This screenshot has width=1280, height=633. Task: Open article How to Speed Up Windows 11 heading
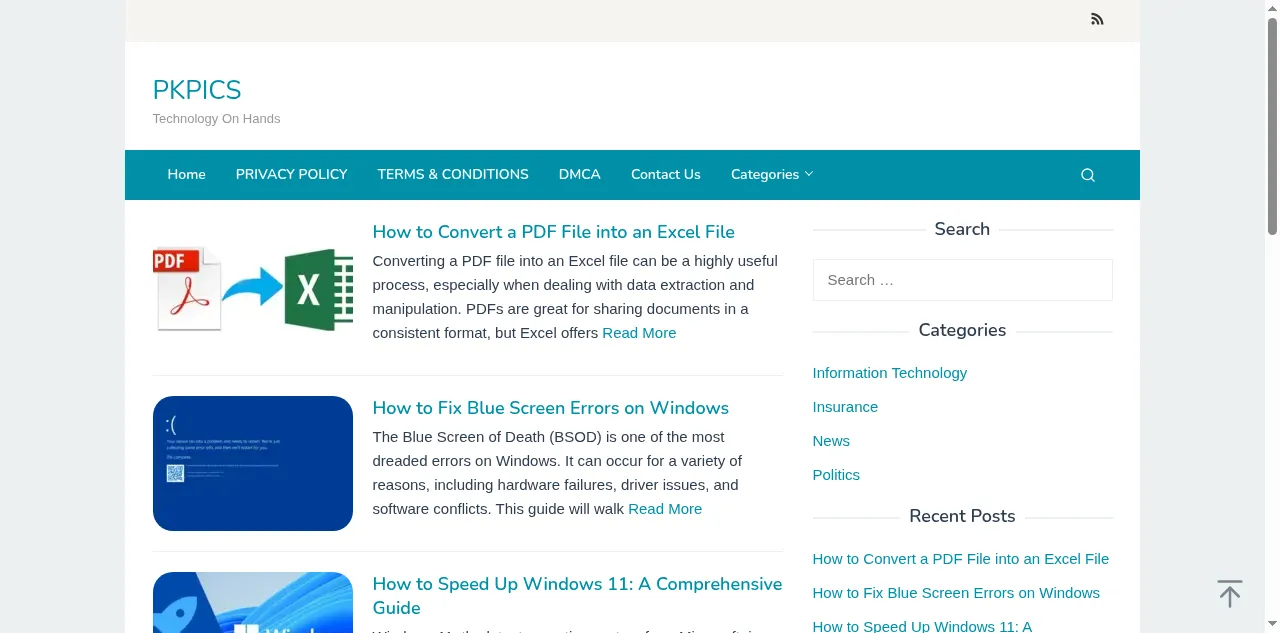pyautogui.click(x=577, y=596)
